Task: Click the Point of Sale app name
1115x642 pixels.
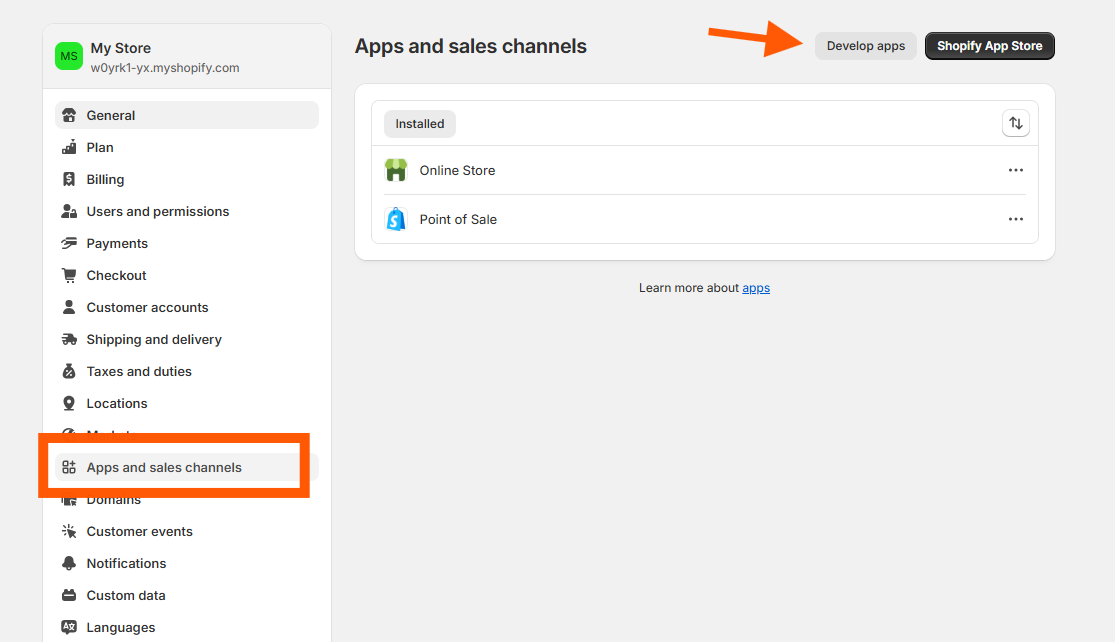Action: click(x=458, y=220)
